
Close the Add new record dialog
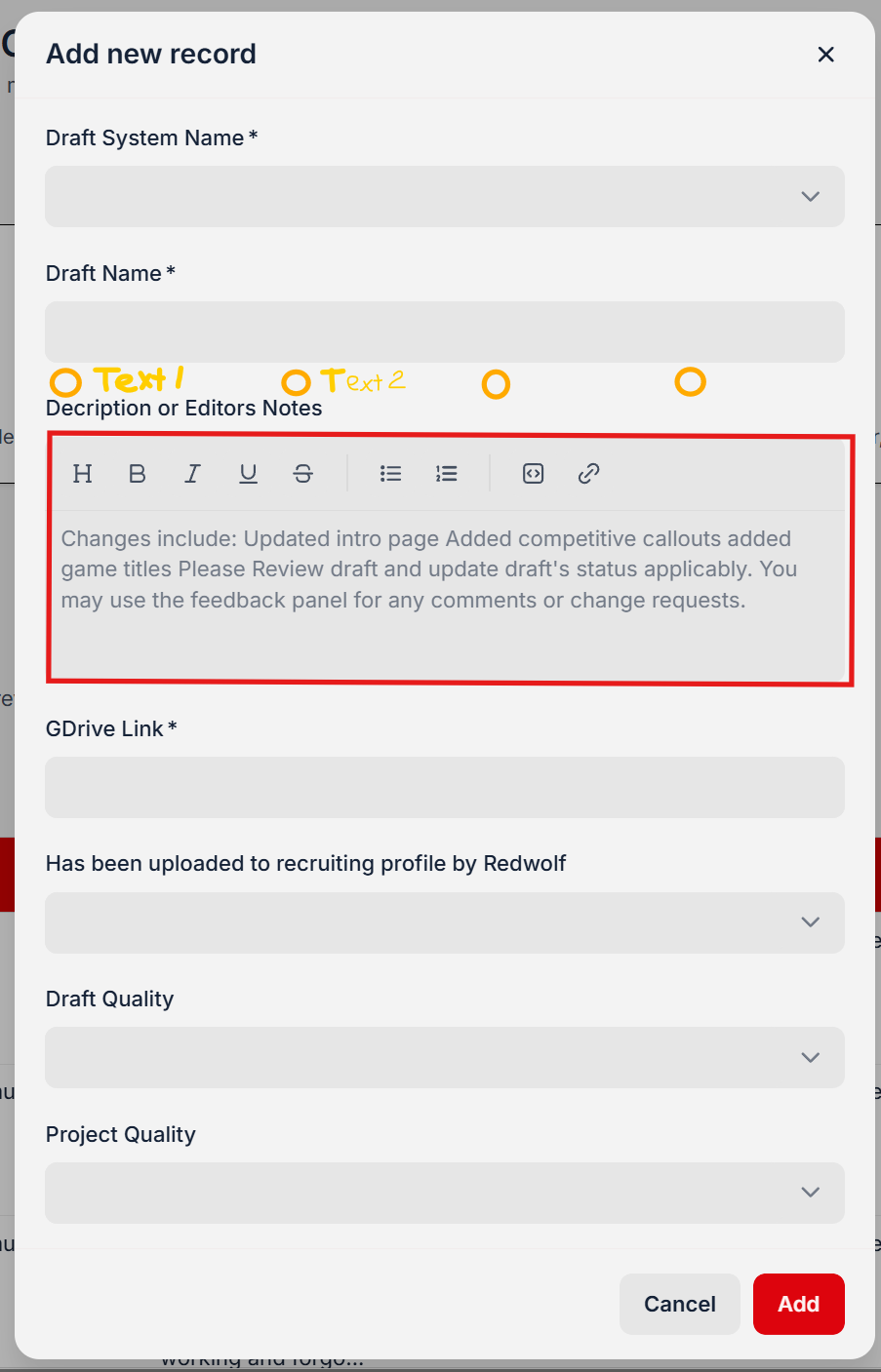pyautogui.click(x=825, y=55)
